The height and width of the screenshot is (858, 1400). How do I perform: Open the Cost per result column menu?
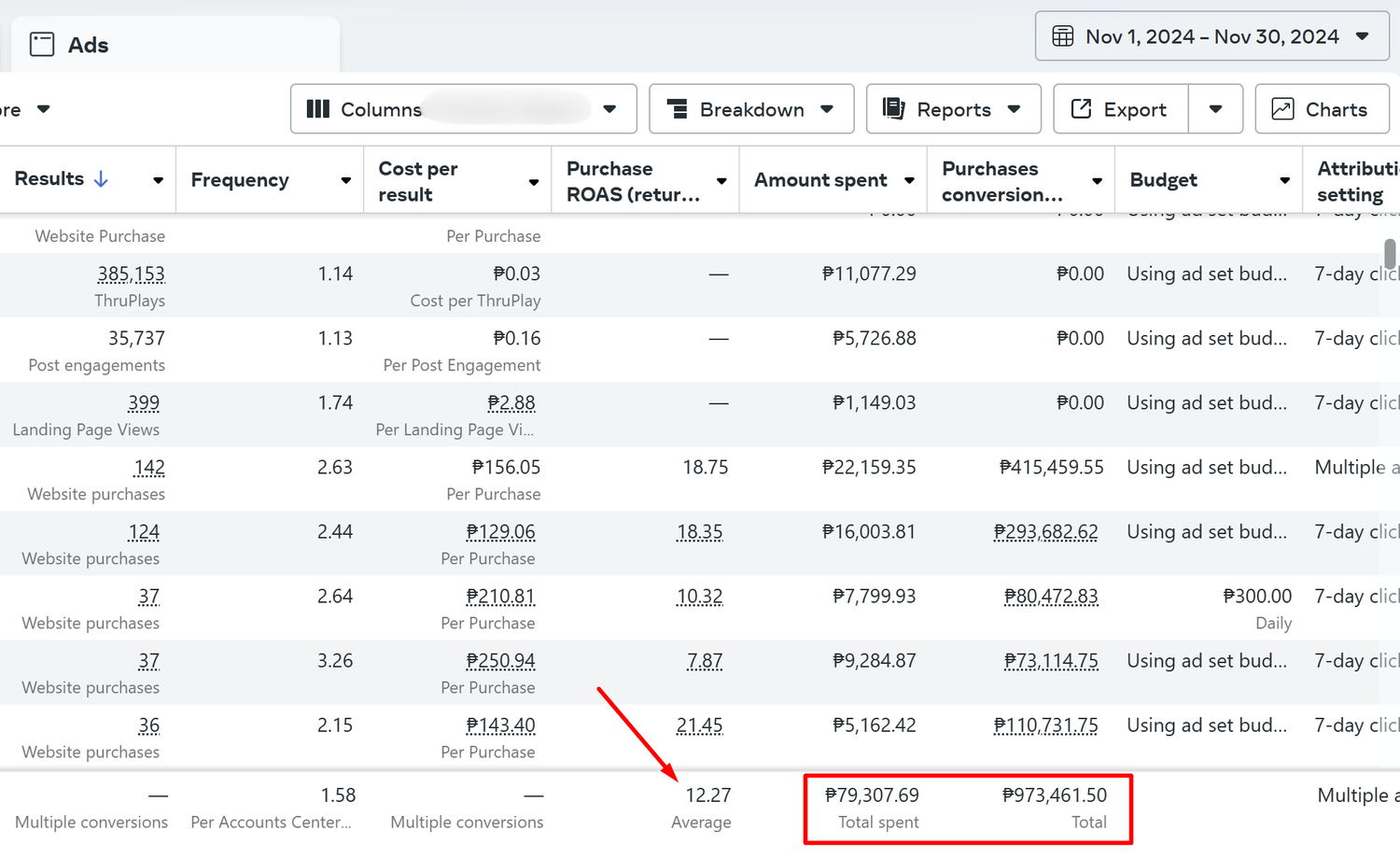click(x=534, y=182)
